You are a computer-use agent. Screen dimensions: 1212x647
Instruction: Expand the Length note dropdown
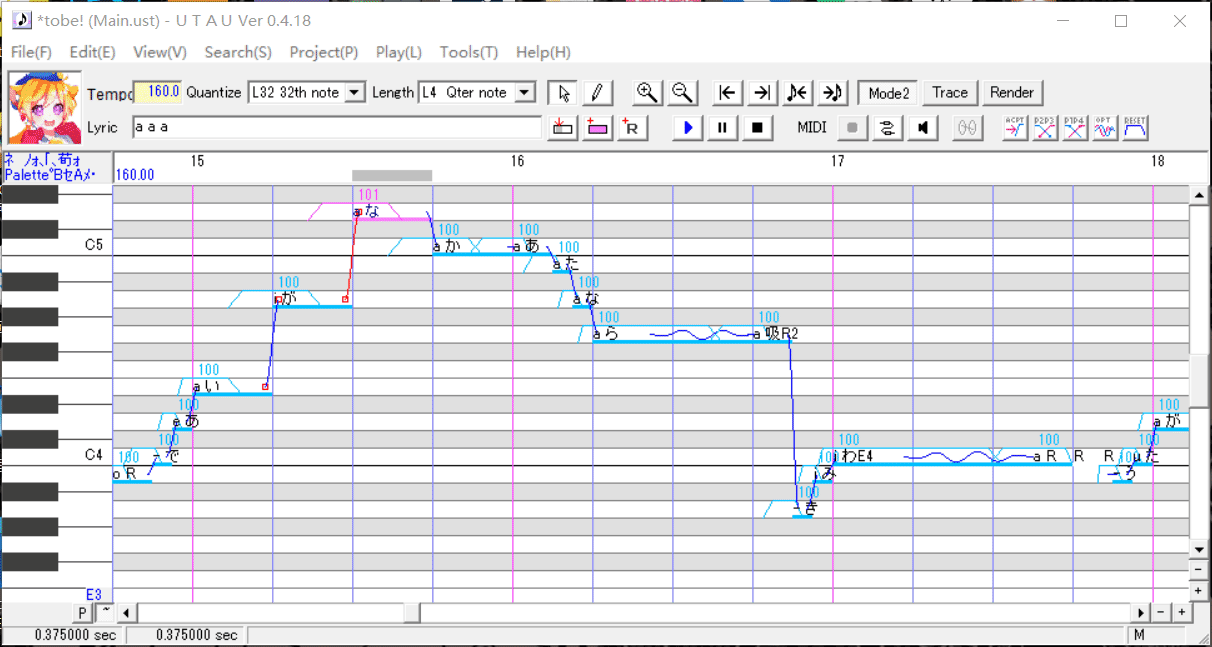point(525,93)
